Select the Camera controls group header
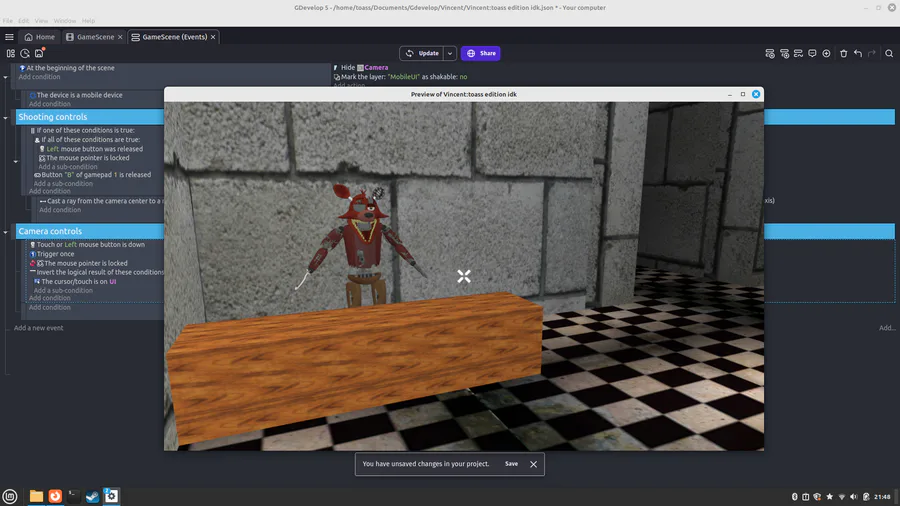 click(90, 231)
